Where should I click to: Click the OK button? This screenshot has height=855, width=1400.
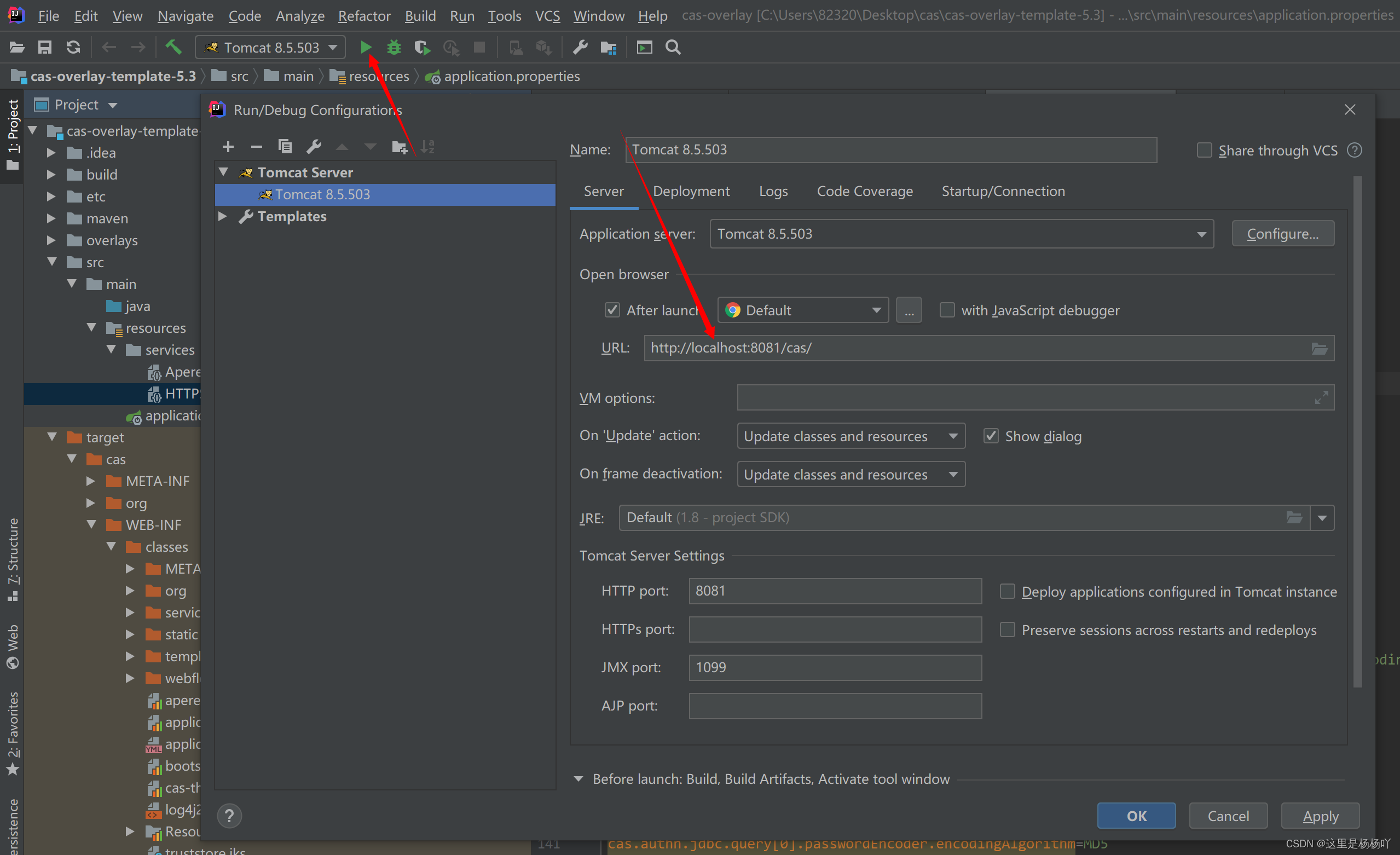[1136, 816]
